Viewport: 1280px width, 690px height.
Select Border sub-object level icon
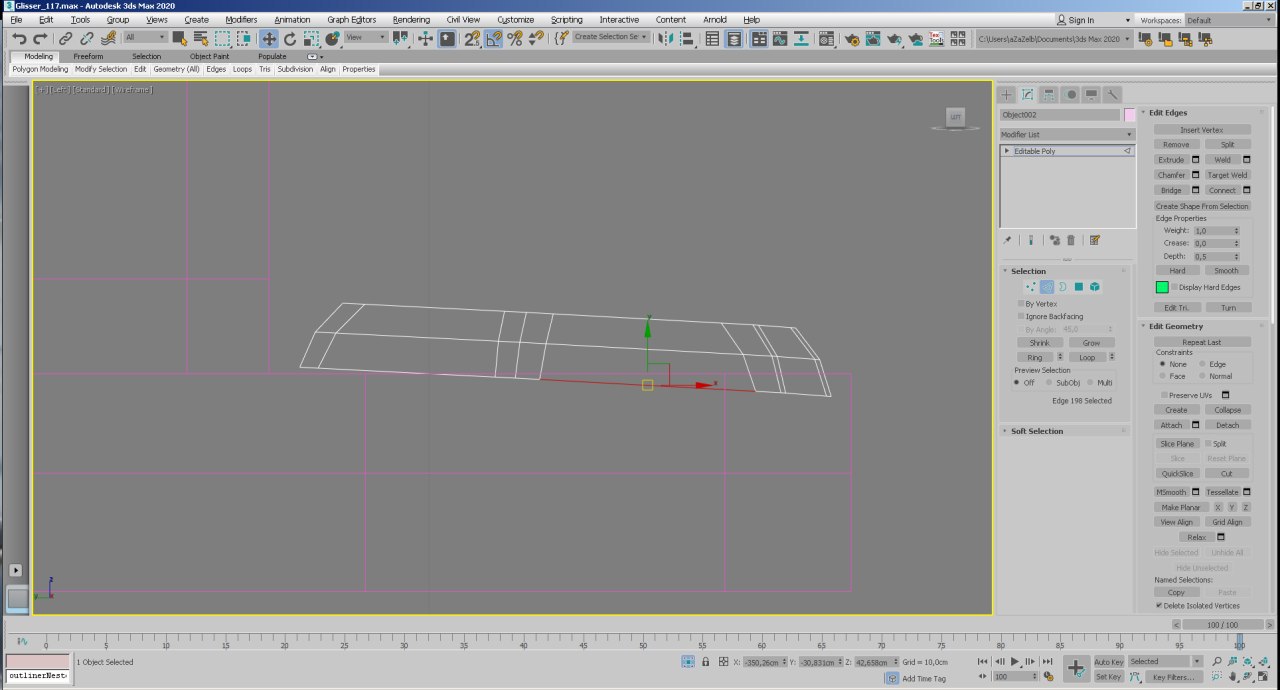click(1062, 287)
